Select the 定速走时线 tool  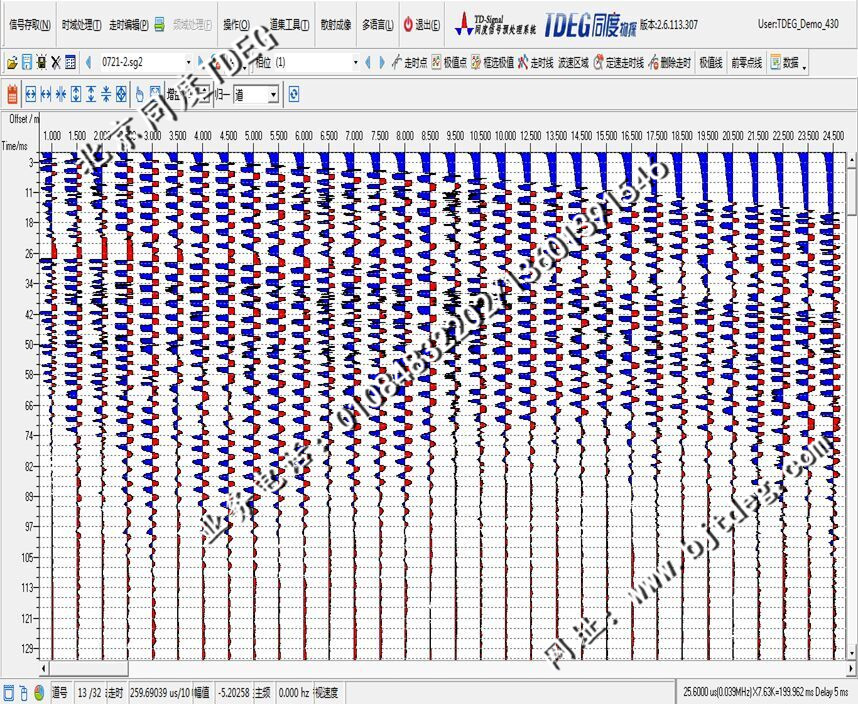(x=618, y=63)
